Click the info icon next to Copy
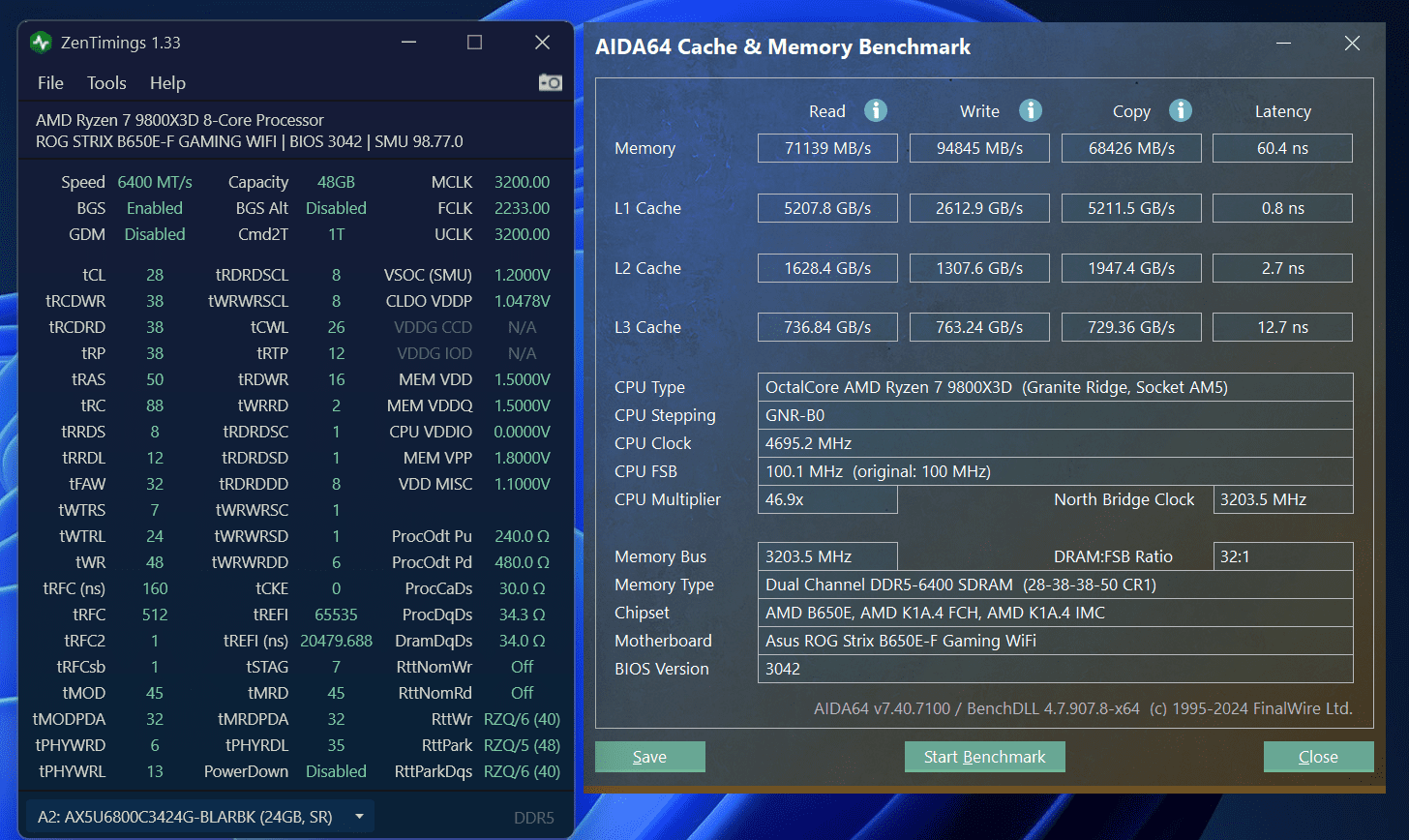This screenshot has width=1409, height=840. point(1181,110)
